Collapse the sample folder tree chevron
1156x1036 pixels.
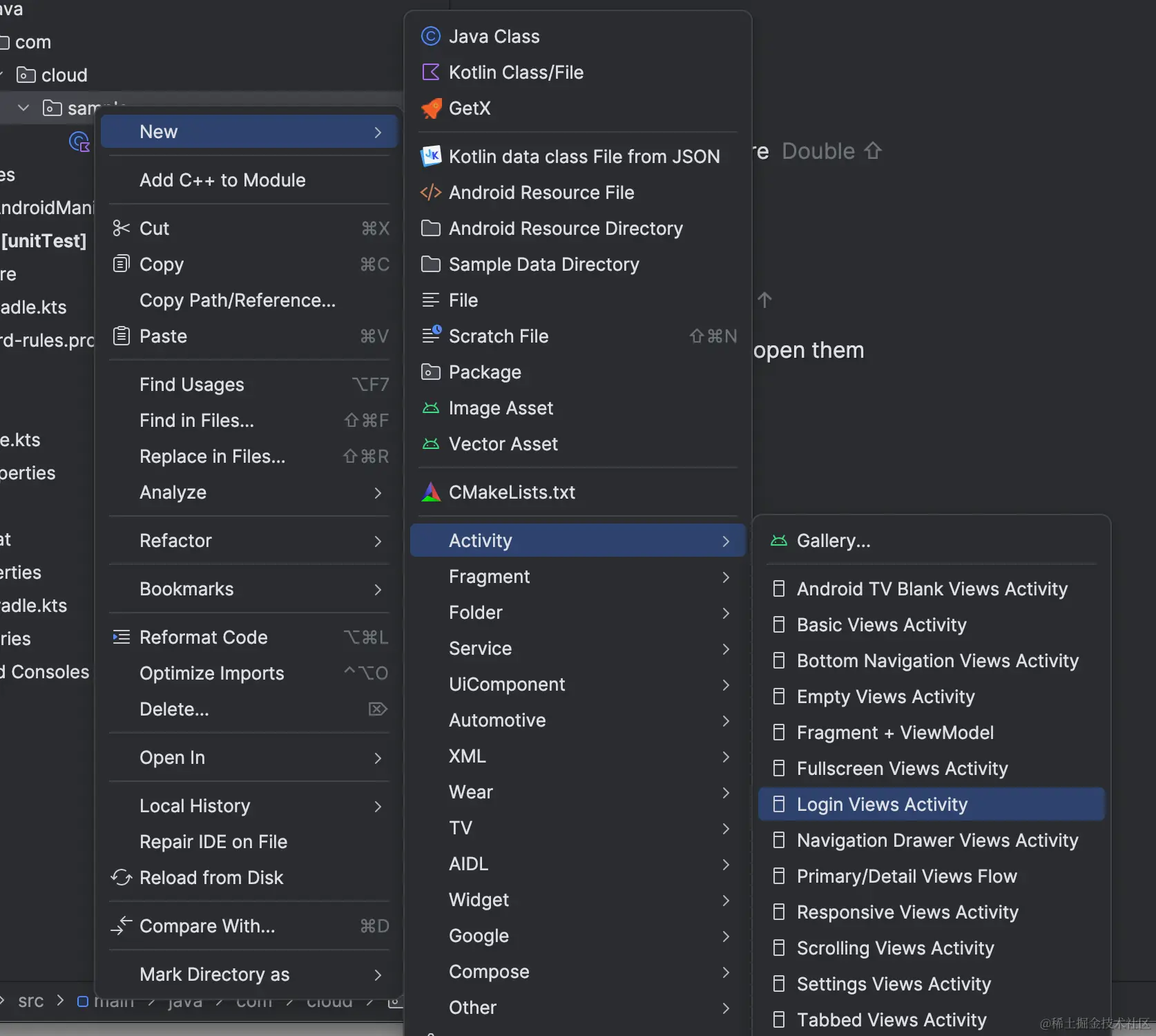tap(23, 108)
